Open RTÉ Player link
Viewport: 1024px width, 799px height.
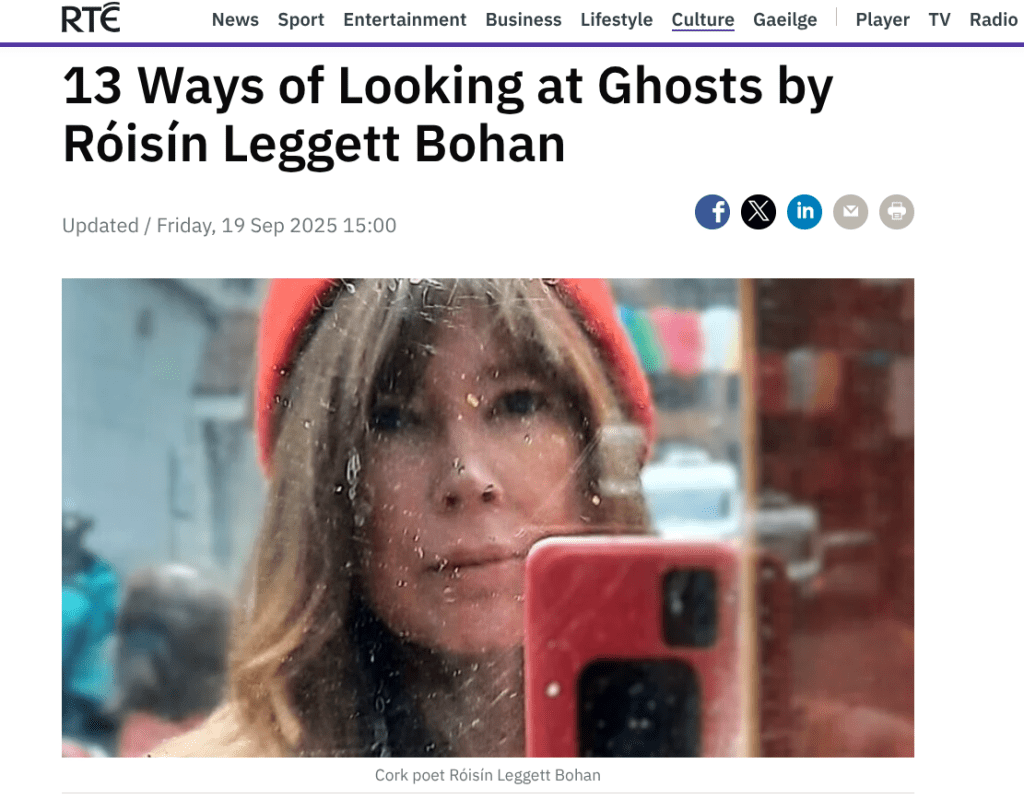882,20
